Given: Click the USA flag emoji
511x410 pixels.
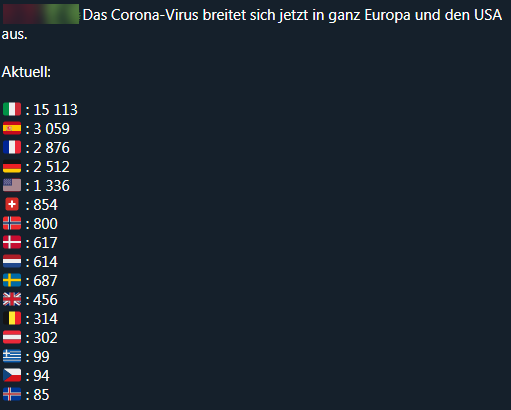Looking at the screenshot, I should (12, 185).
